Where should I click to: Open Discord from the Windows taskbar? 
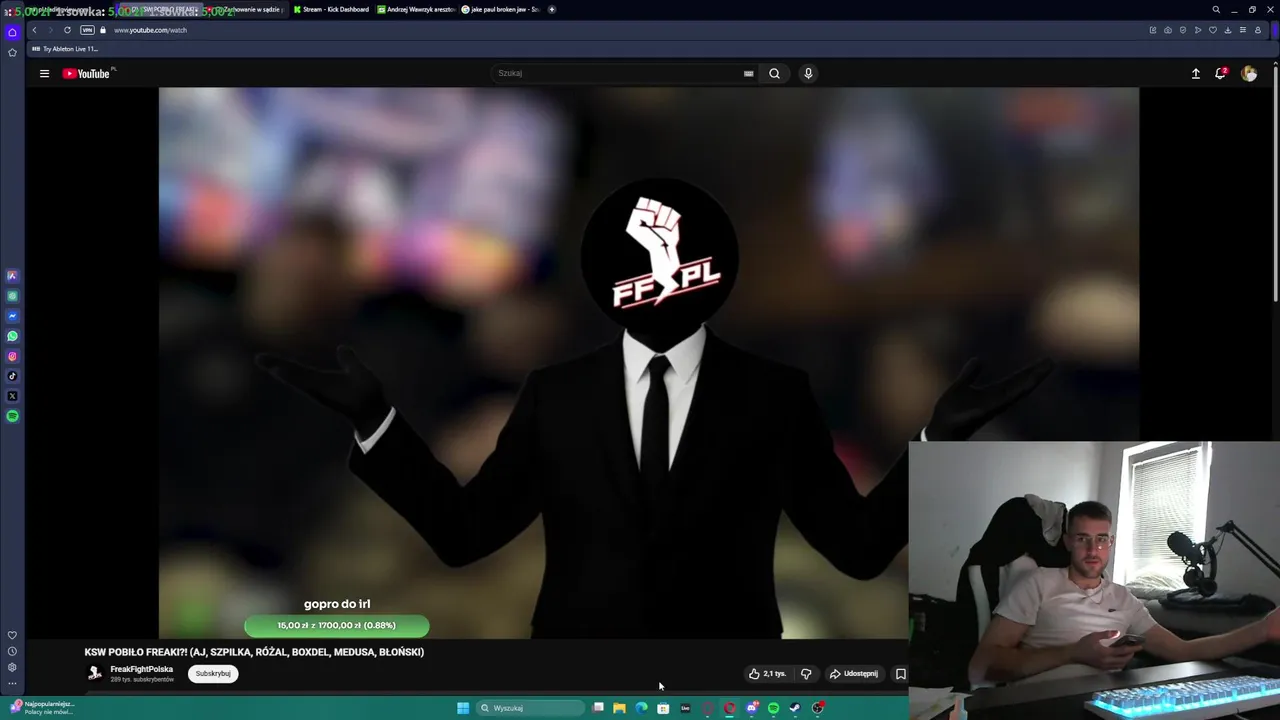[x=752, y=708]
